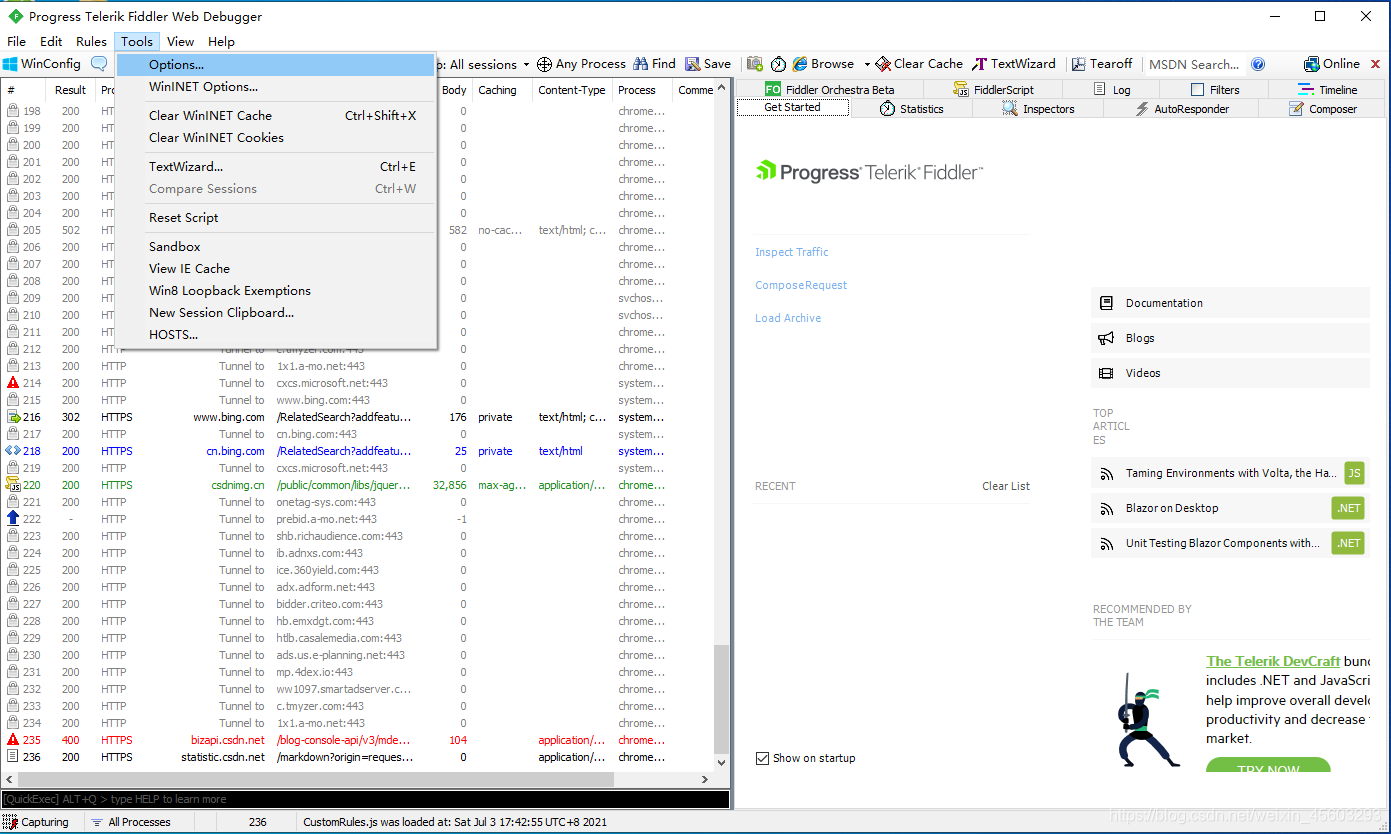The image size is (1391, 834).
Task: Select Options... in Tools menu
Action: [x=276, y=65]
